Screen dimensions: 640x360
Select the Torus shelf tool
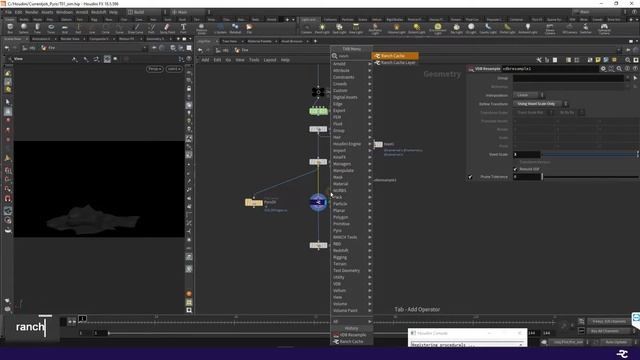point(51,28)
